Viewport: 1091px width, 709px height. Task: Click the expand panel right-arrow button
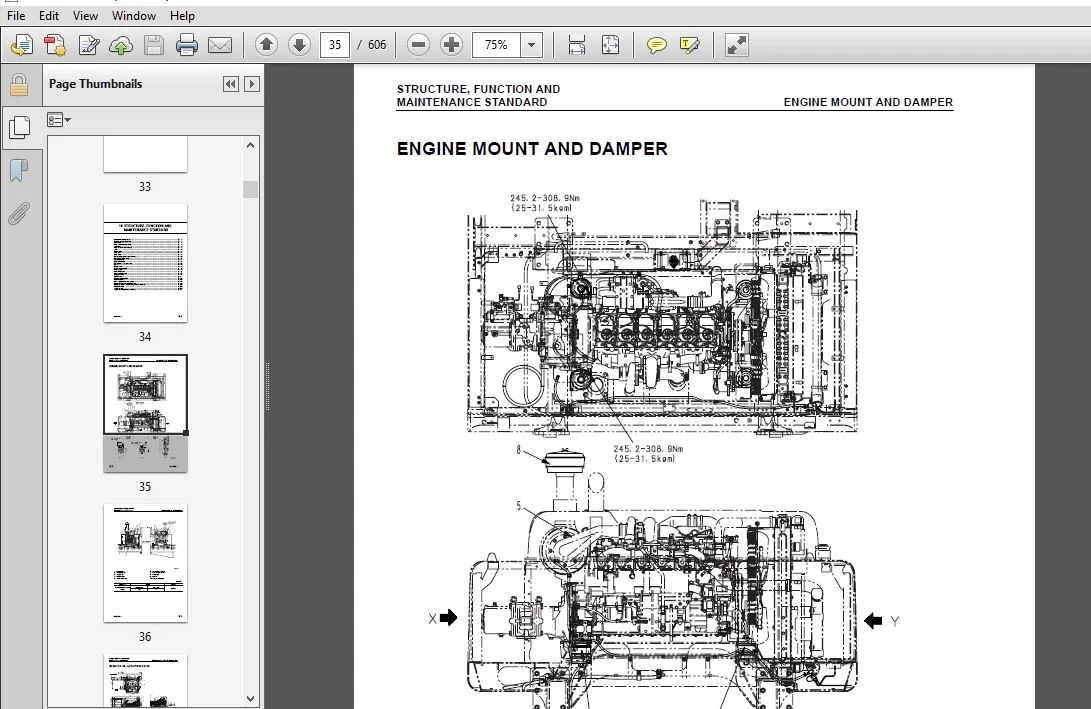click(252, 84)
